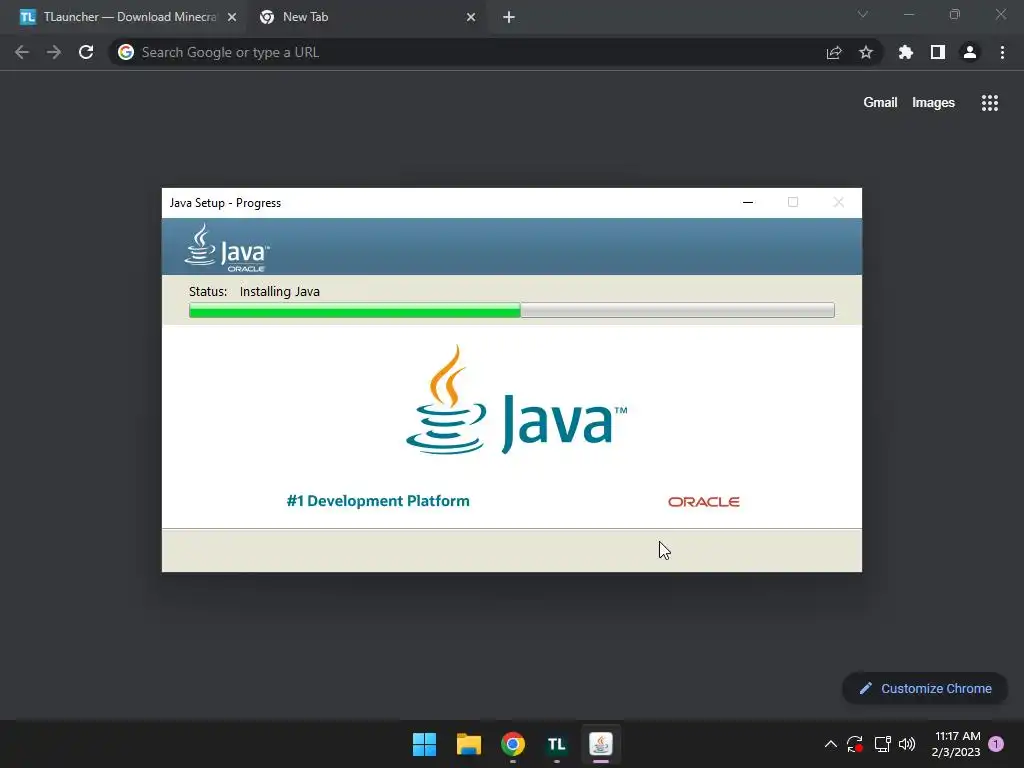Screen dimensions: 1024x768
Task: Click the ORACLE red logo text
Action: [703, 502]
